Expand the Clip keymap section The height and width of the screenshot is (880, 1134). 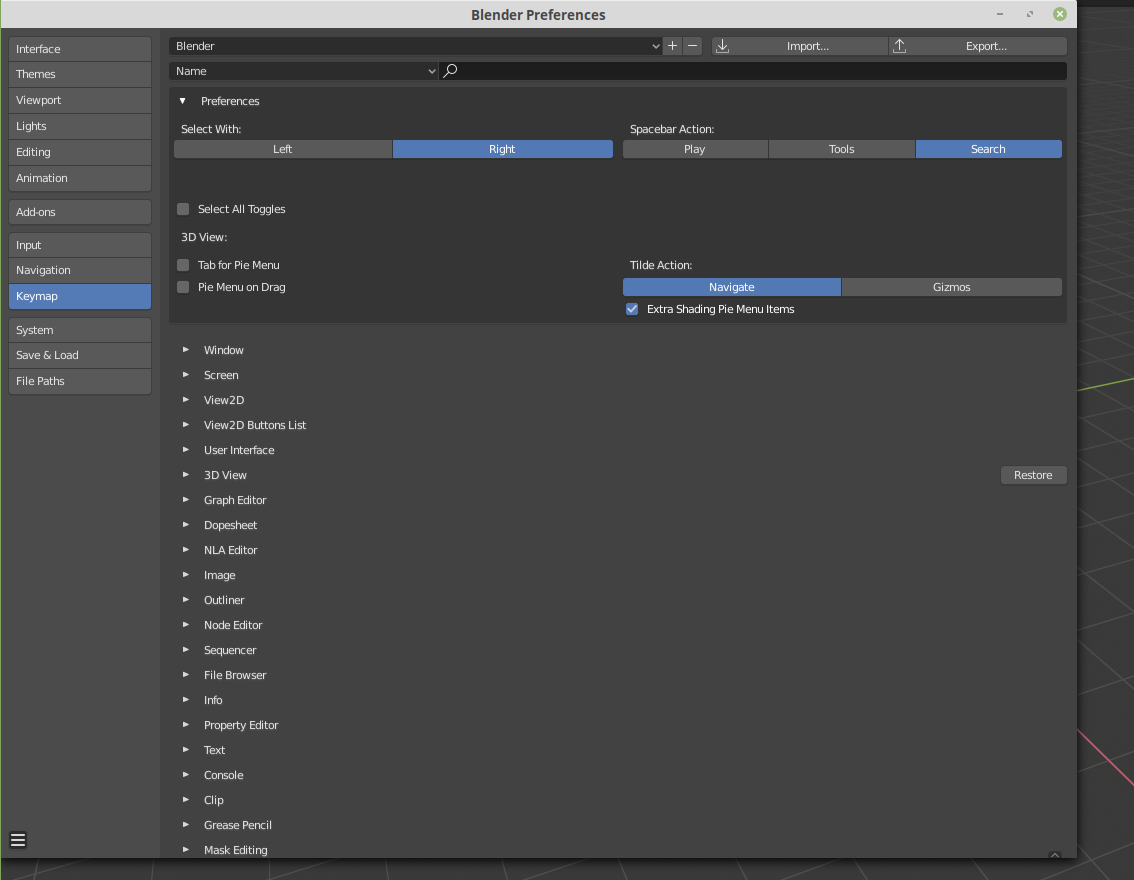coord(186,800)
